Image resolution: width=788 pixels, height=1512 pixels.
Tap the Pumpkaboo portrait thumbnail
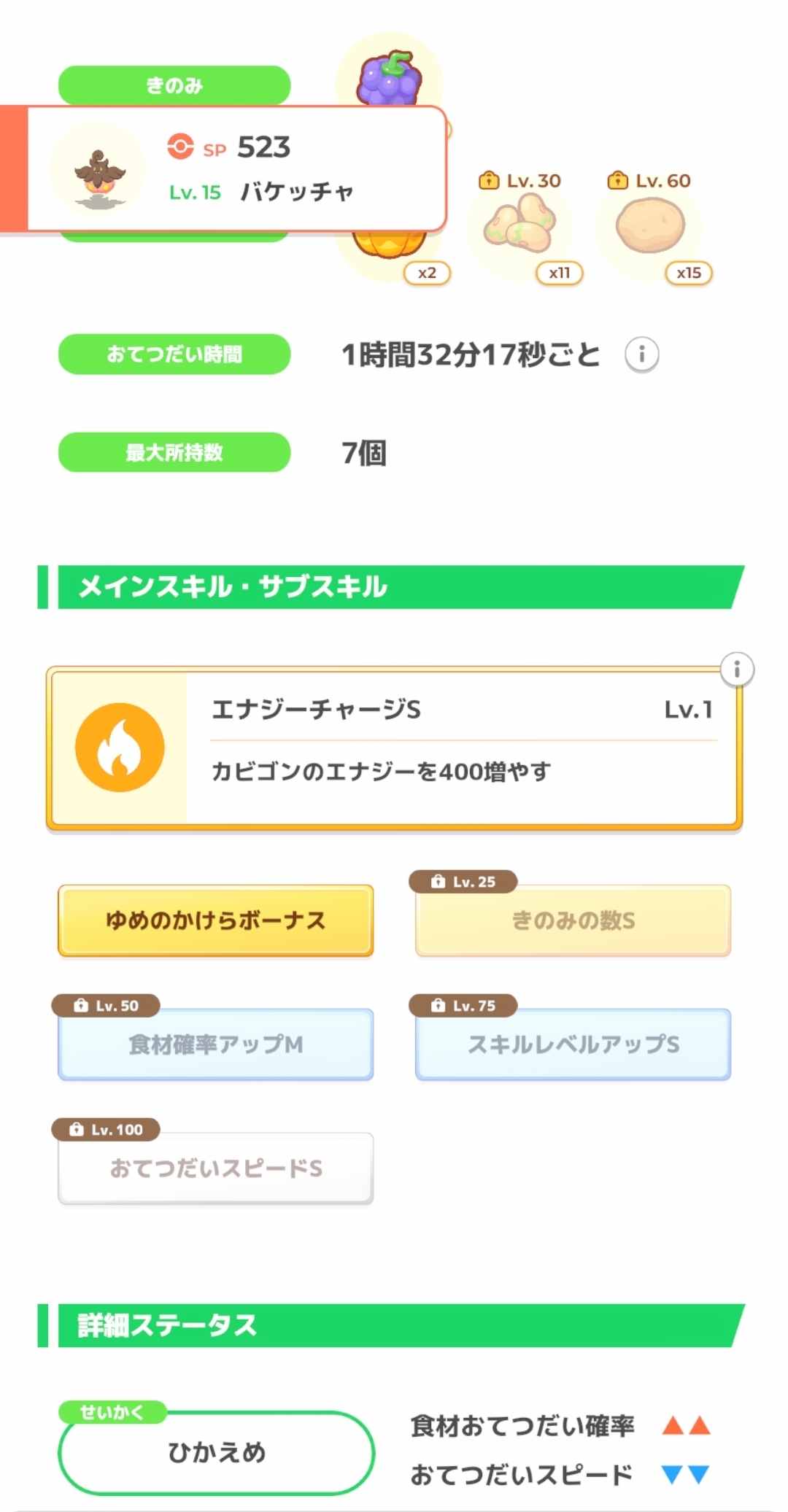click(99, 170)
